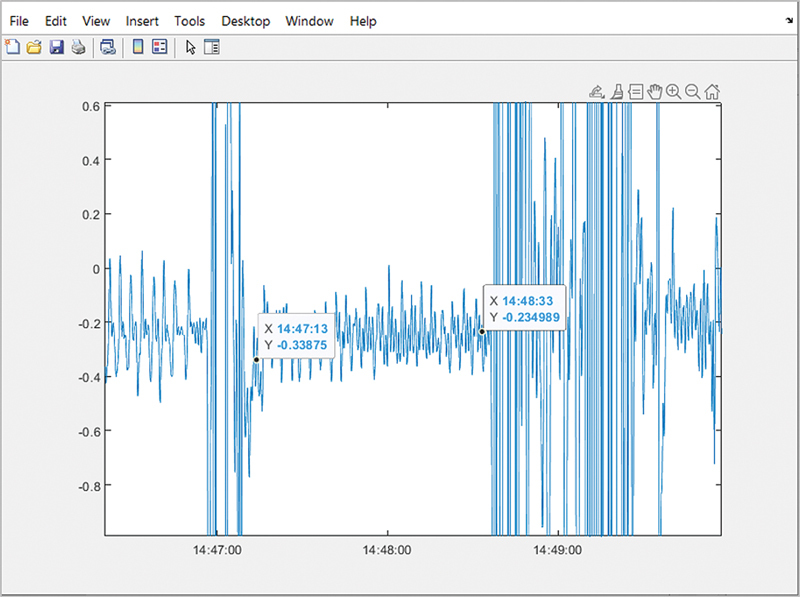Screen dimensions: 800x597
Task: Click the Link Plot toolbar icon
Action: click(108, 47)
